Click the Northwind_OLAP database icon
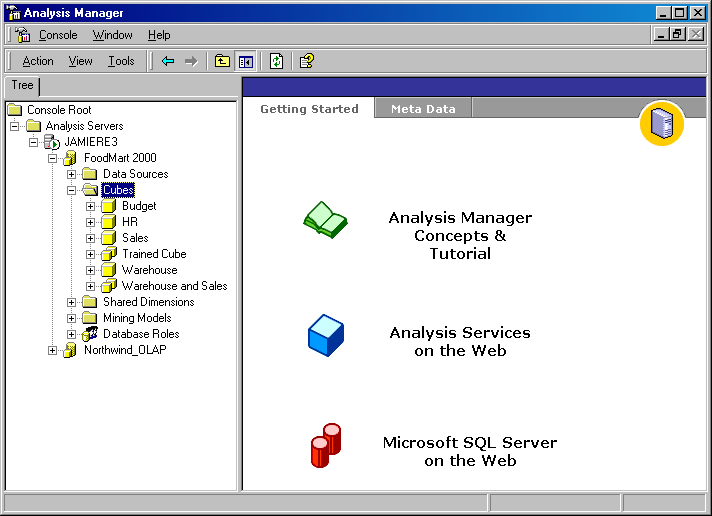This screenshot has height=516, width=712. [x=70, y=350]
